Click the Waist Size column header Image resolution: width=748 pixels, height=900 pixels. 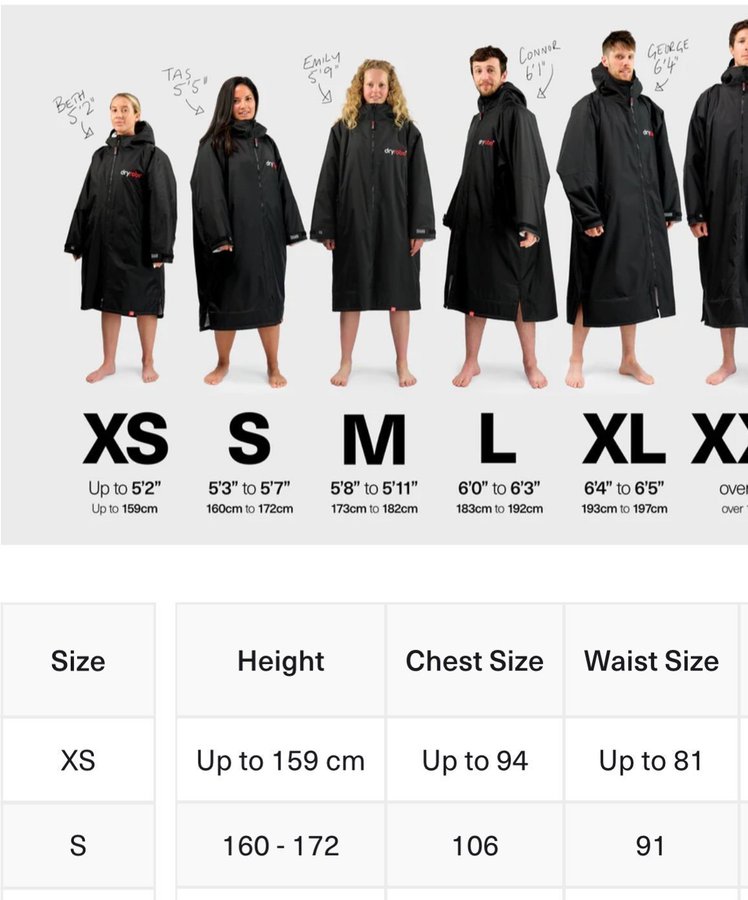[651, 660]
